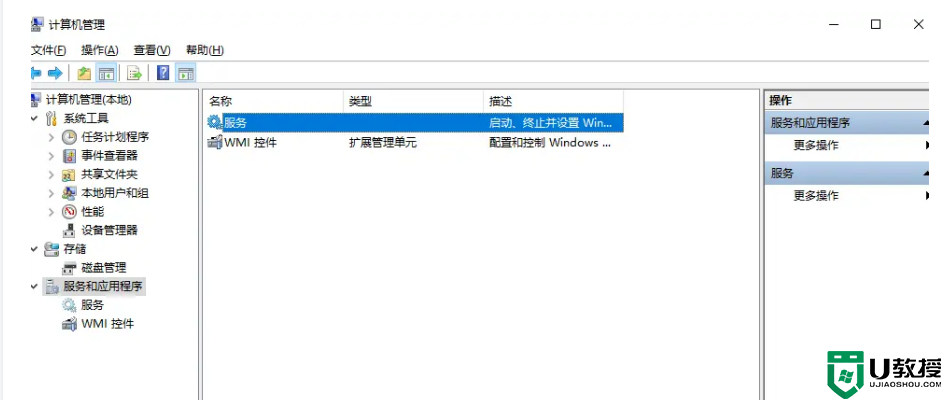This screenshot has width=944, height=400.
Task: Click the 设备管理器 icon in tree
Action: [x=70, y=230]
